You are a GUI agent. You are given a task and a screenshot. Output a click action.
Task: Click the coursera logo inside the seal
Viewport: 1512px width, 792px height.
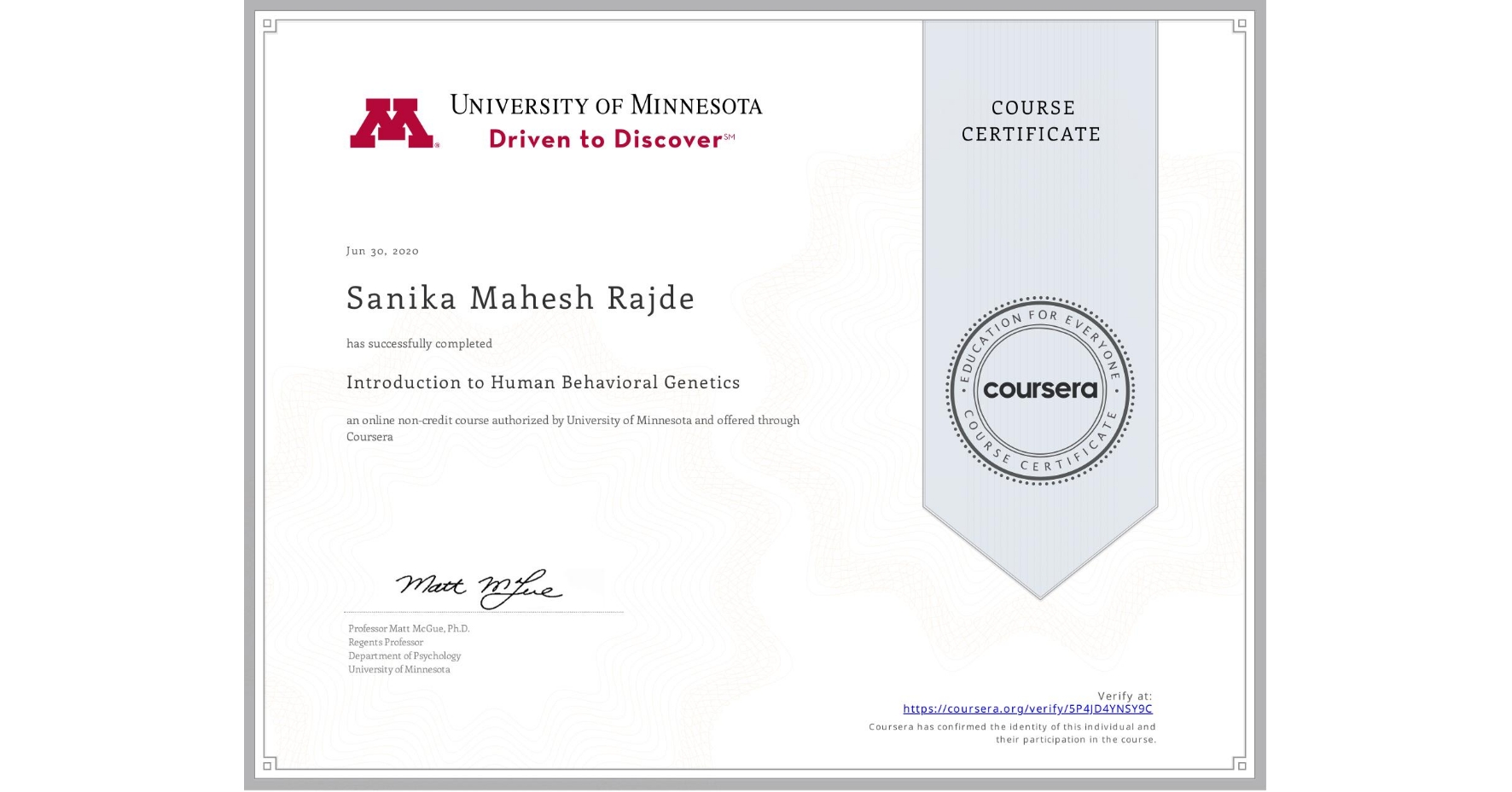click(1039, 390)
